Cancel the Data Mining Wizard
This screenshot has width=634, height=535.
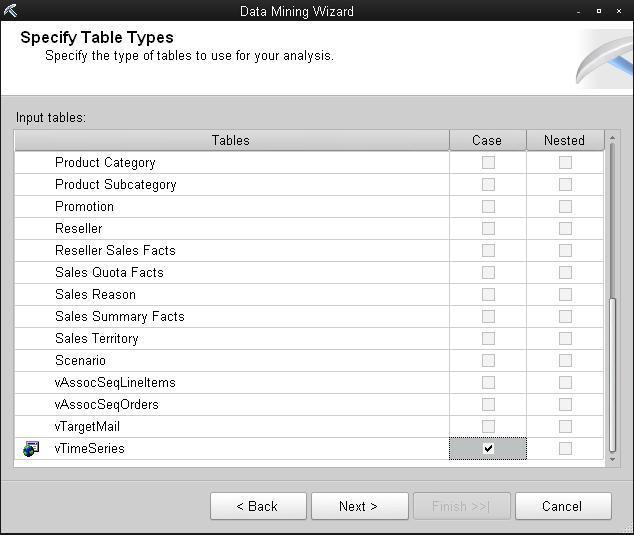point(563,506)
